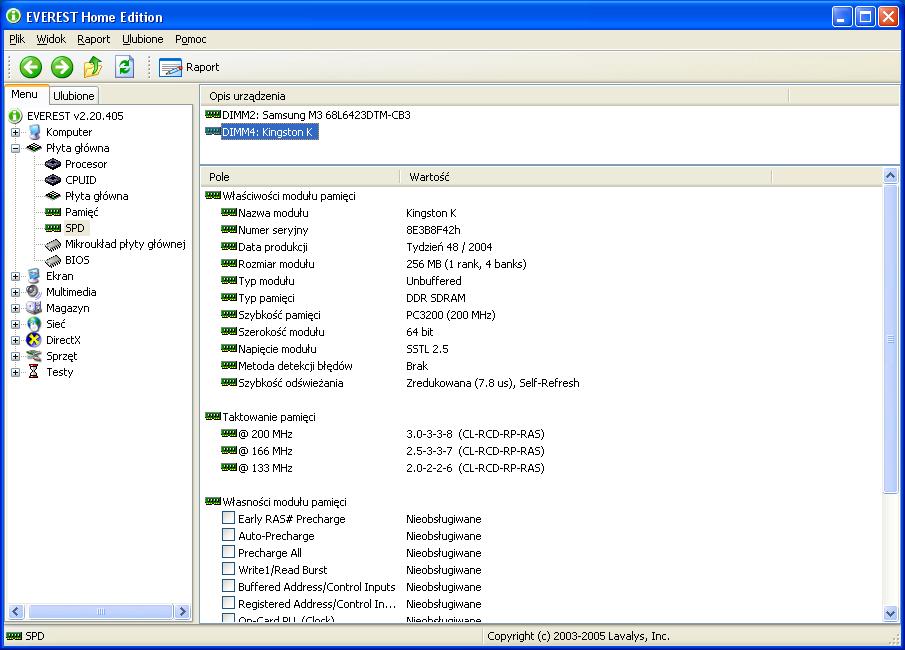Toggle the Write1/Read Burst checkbox
The height and width of the screenshot is (650, 905).
tap(229, 570)
